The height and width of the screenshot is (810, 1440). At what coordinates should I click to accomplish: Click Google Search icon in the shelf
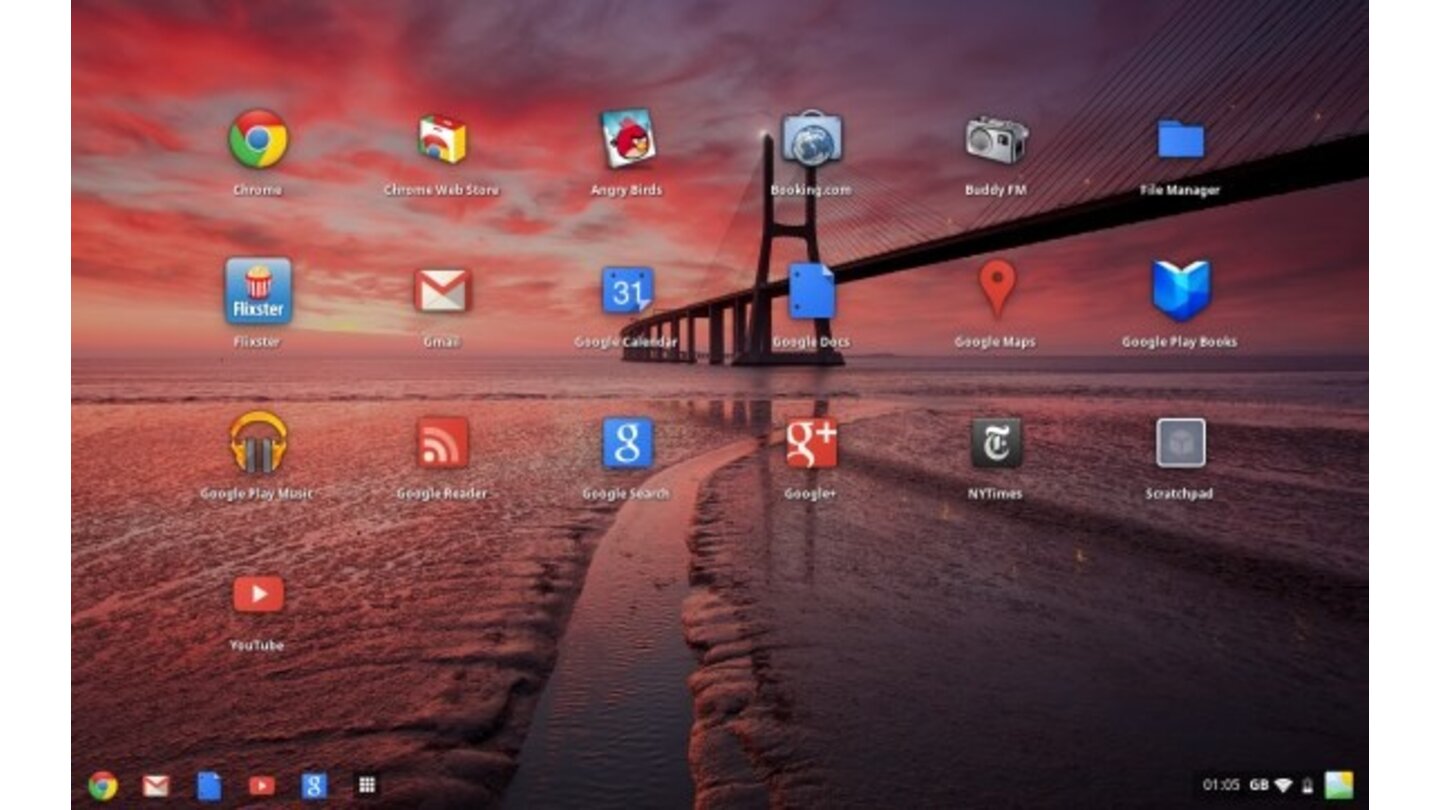point(315,786)
